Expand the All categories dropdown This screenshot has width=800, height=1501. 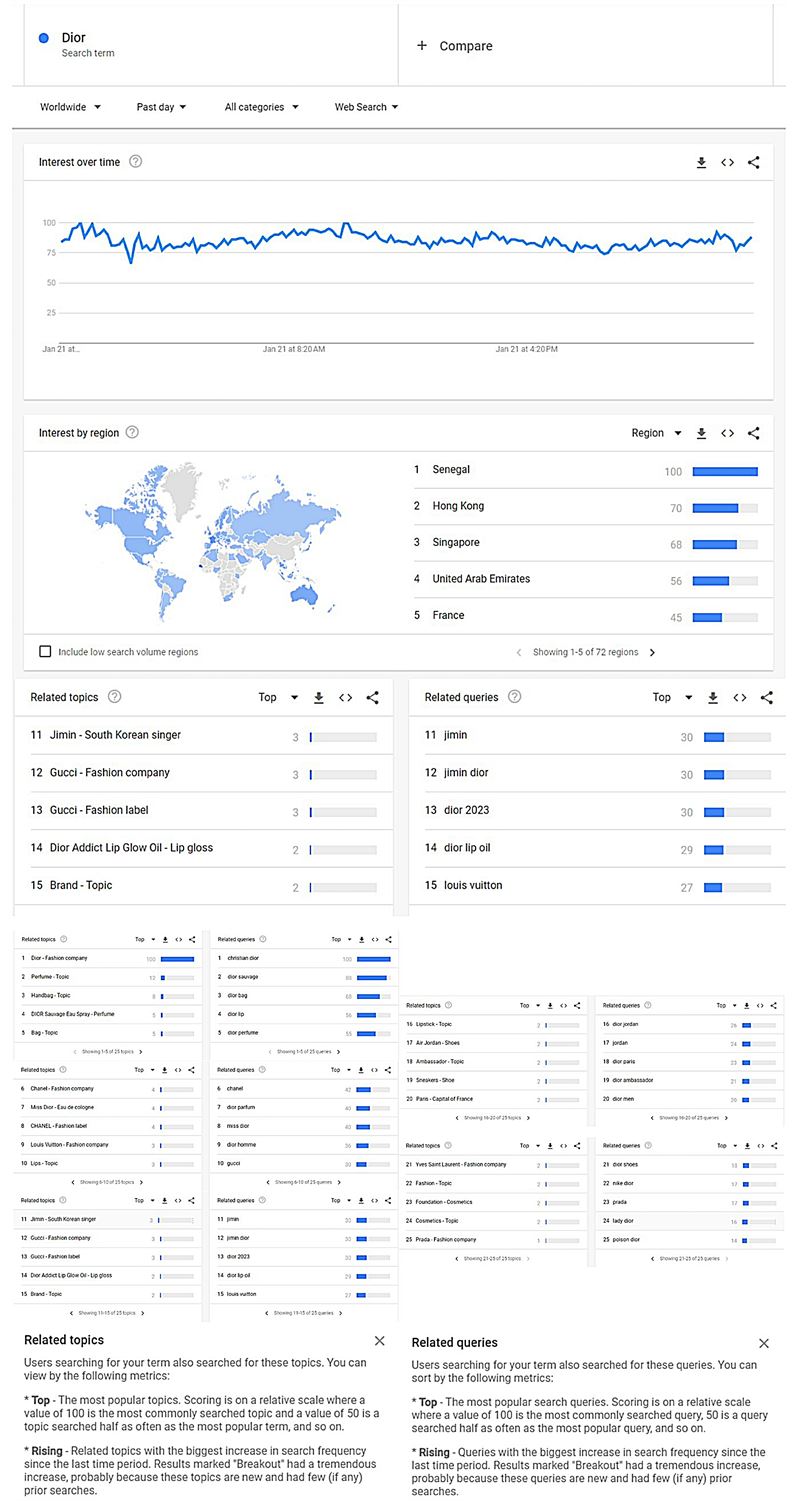pos(261,107)
